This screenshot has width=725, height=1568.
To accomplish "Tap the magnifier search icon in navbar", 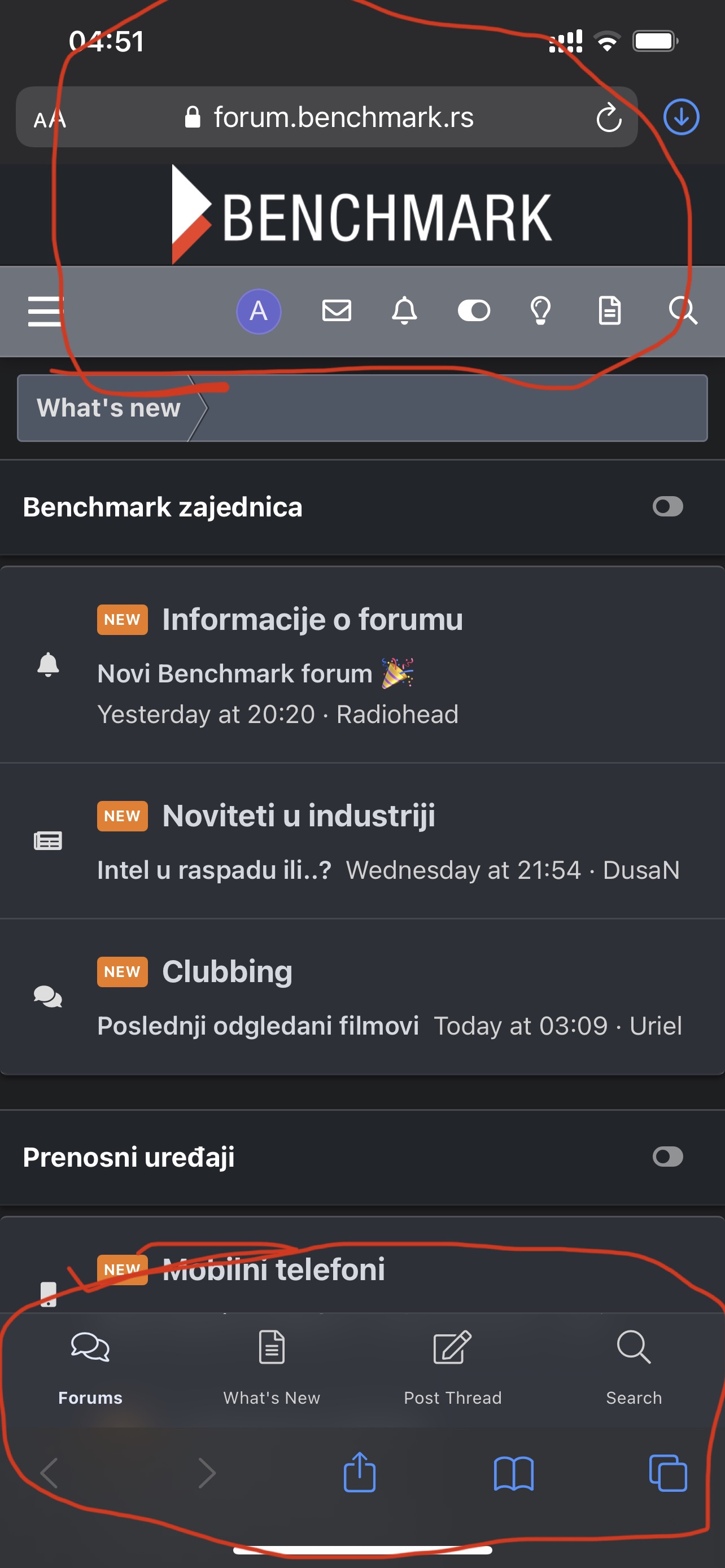I will coord(683,310).
